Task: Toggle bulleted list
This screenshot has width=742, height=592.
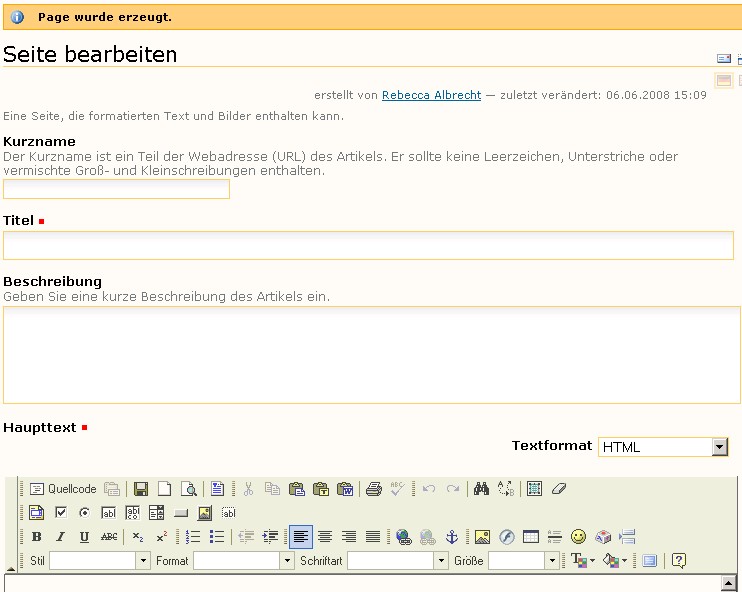Action: click(217, 537)
